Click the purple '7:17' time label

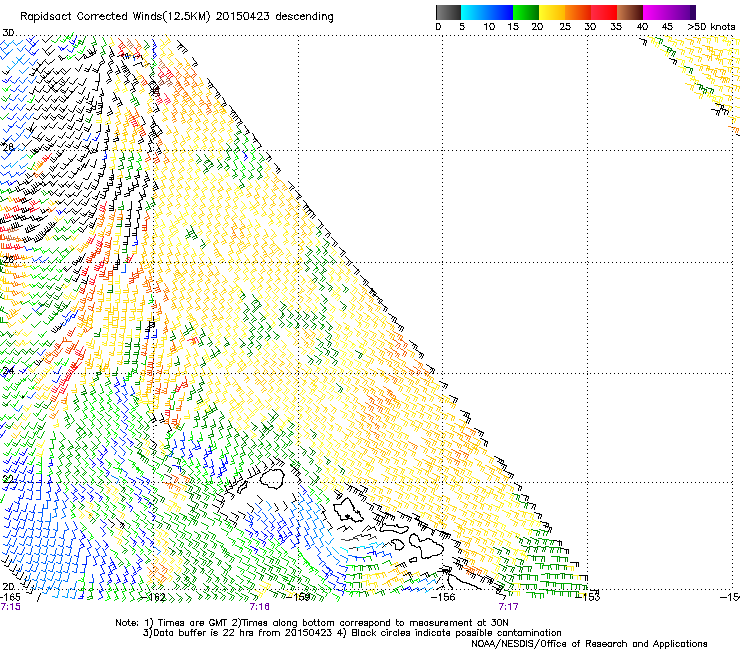(508, 607)
